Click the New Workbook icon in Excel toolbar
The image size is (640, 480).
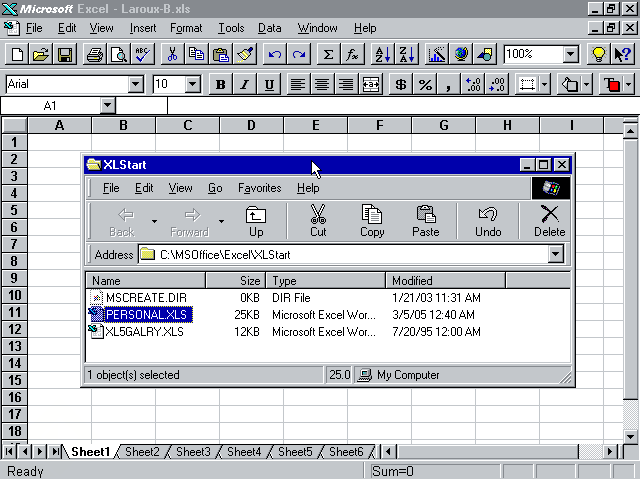(x=17, y=54)
